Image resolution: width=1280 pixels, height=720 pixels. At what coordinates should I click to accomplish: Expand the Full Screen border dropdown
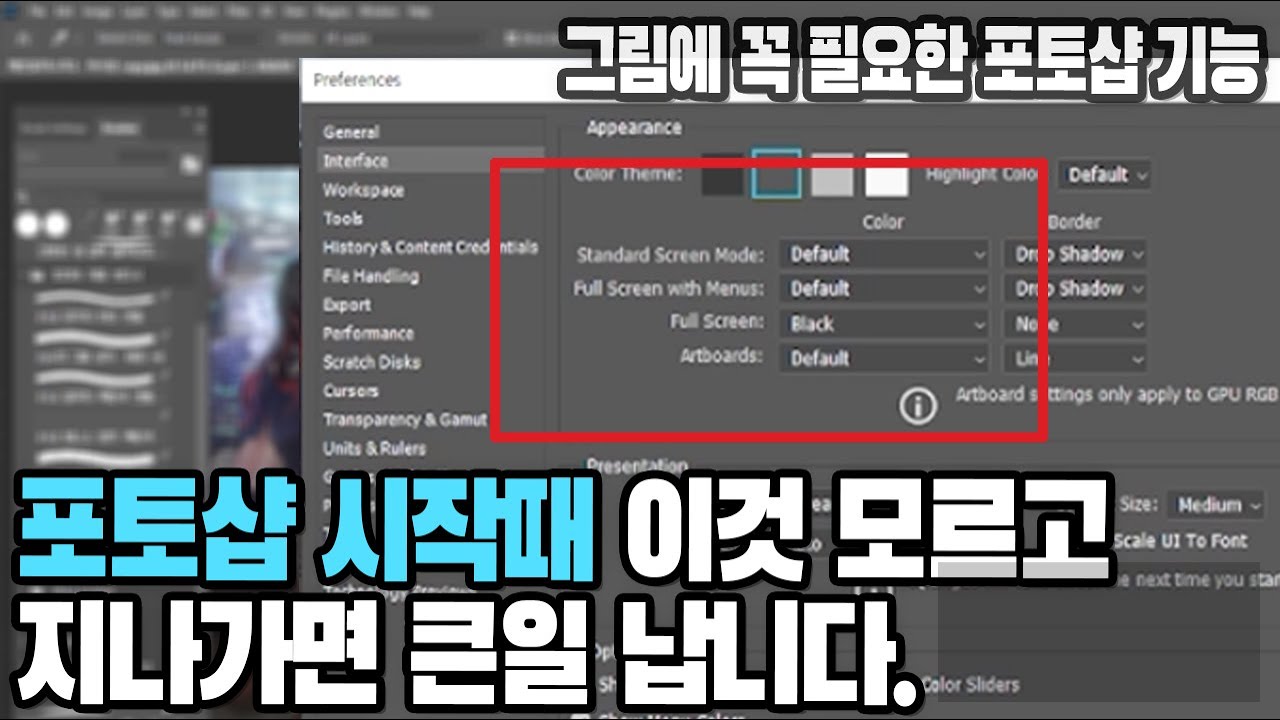[x=1075, y=324]
